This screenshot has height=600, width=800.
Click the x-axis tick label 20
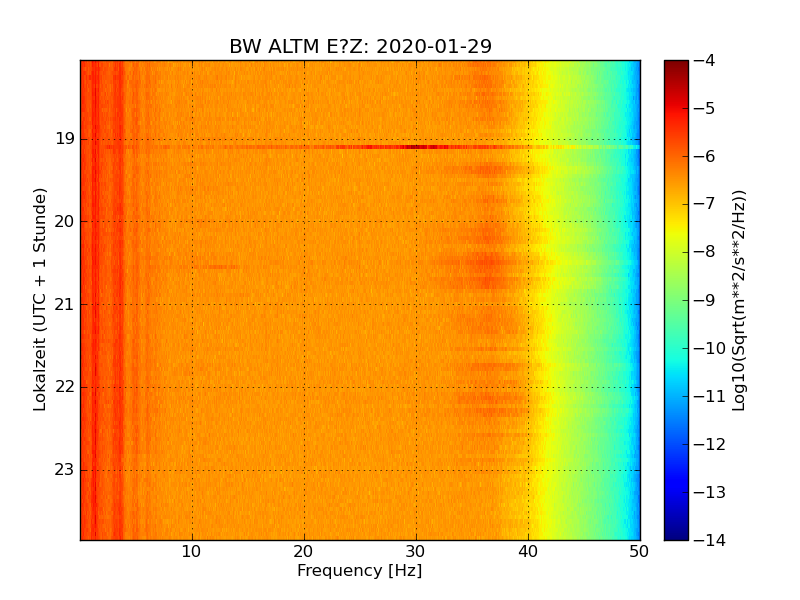(304, 552)
